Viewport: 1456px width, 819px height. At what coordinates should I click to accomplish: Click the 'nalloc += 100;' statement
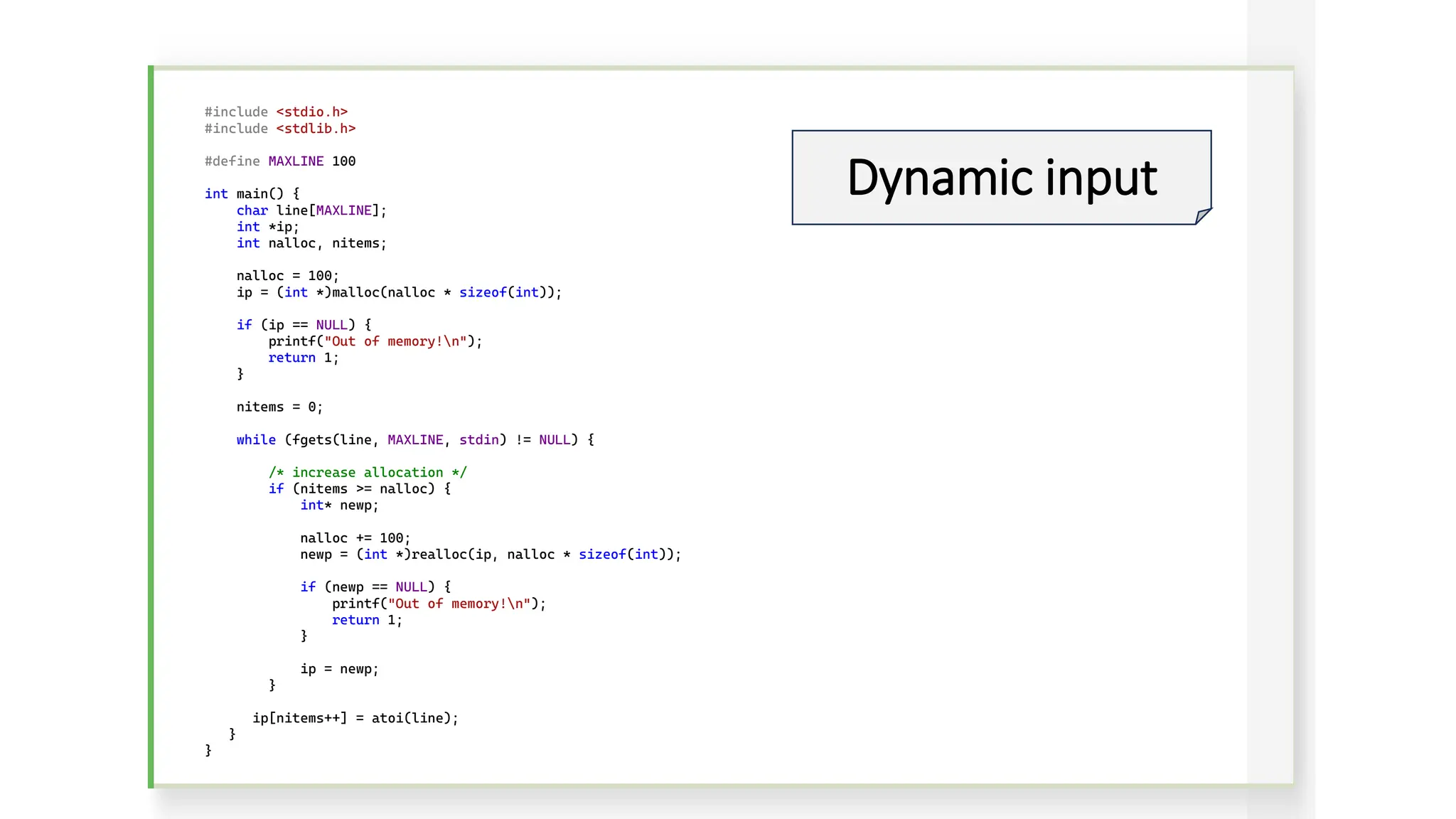pyautogui.click(x=355, y=538)
